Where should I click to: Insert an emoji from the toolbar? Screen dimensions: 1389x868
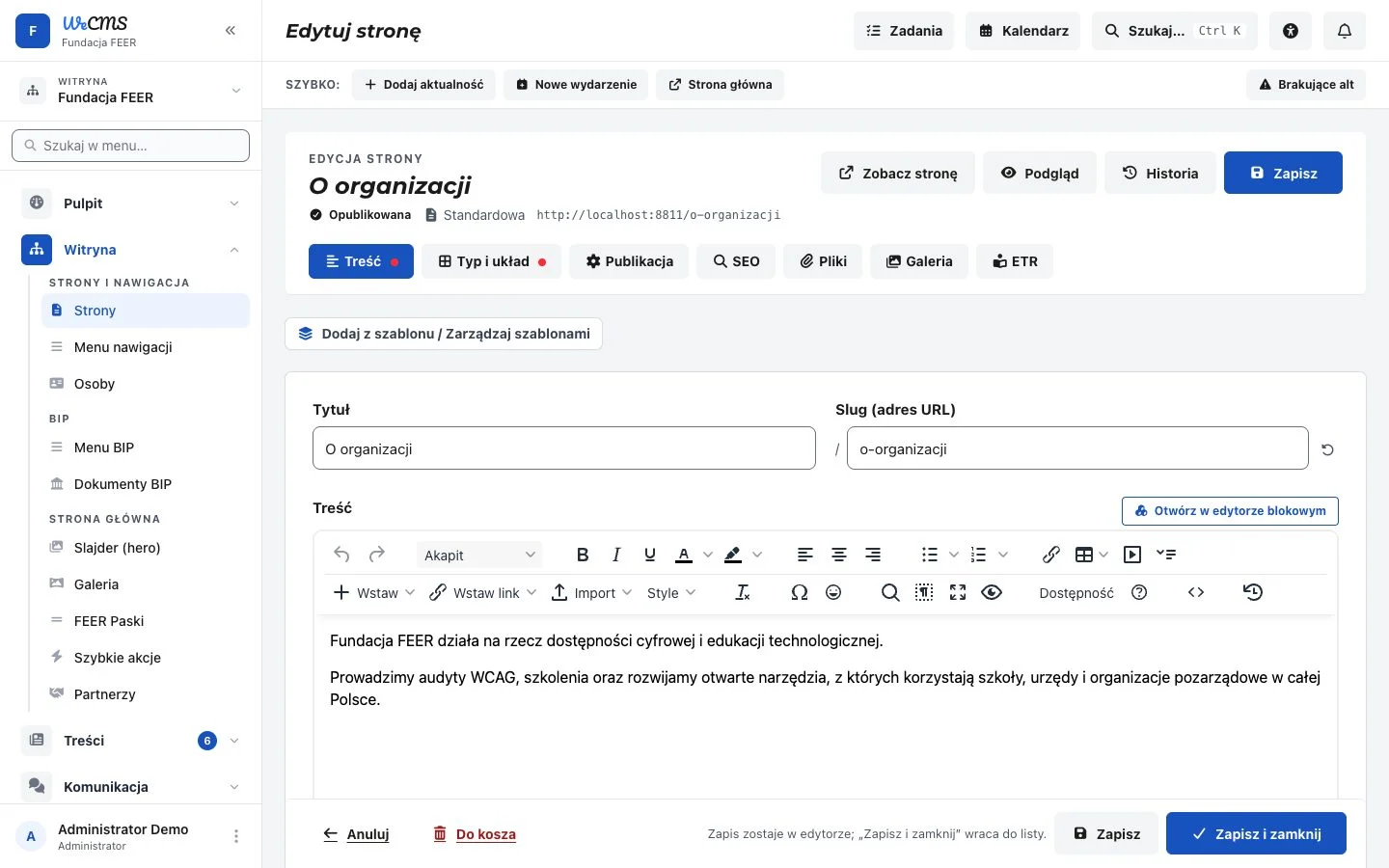tap(833, 592)
